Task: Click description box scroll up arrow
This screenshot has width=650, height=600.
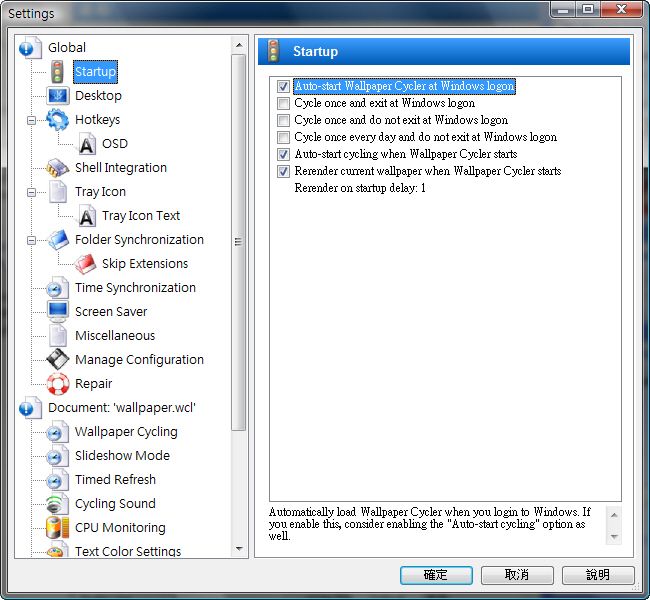Action: pos(614,515)
